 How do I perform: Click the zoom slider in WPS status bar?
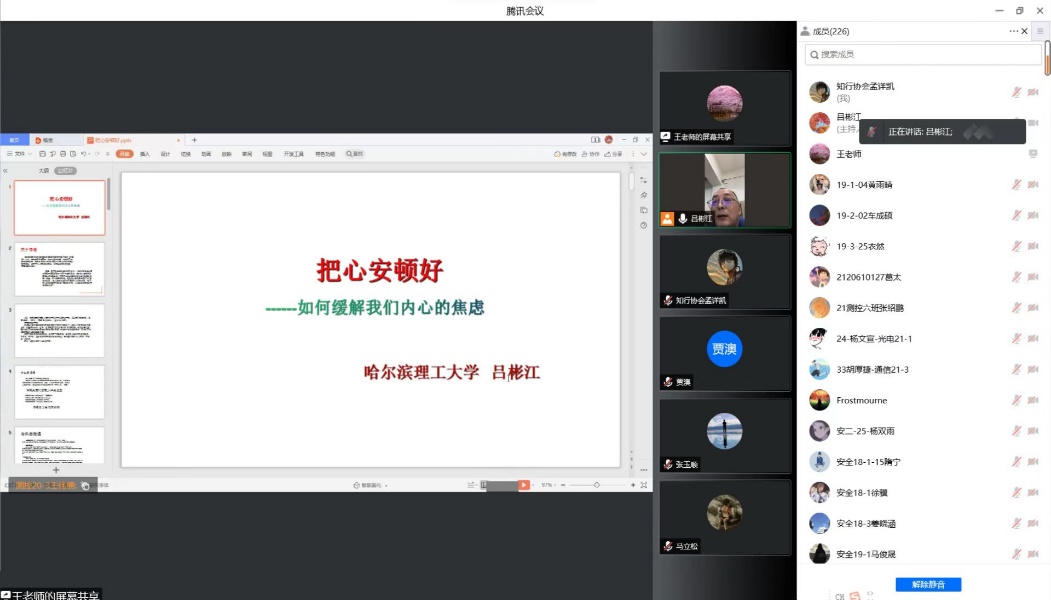[x=597, y=485]
